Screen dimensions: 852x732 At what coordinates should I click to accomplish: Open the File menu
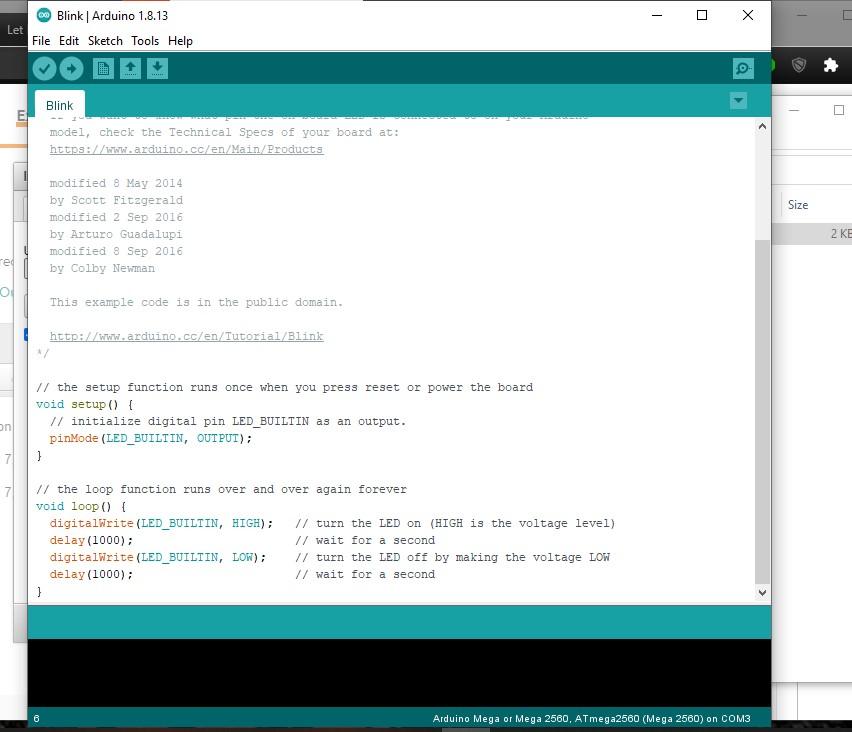point(40,41)
